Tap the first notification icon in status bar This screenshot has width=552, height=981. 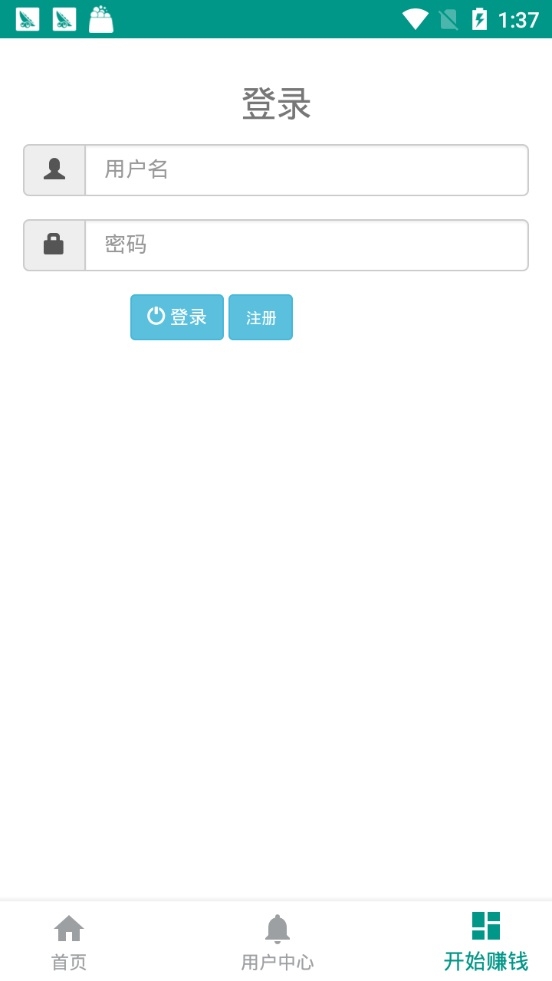28,19
